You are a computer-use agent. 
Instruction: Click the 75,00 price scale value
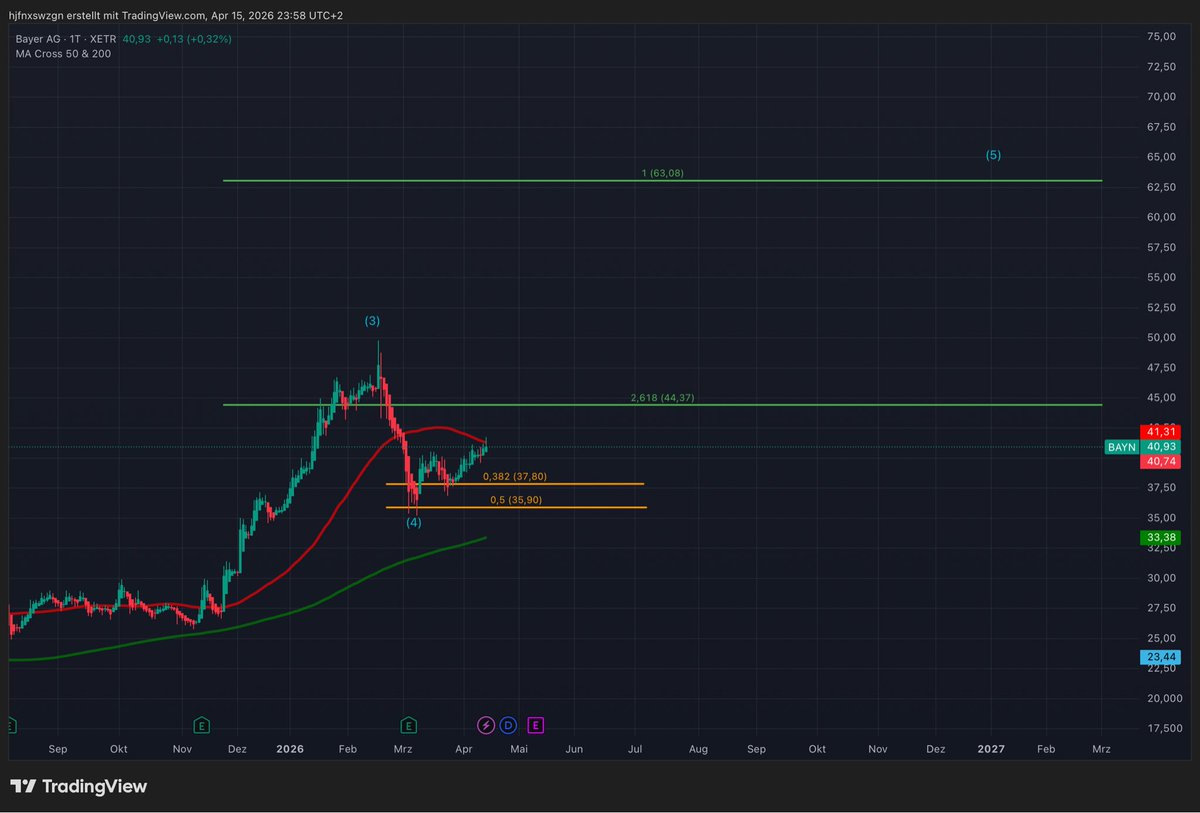click(1160, 36)
